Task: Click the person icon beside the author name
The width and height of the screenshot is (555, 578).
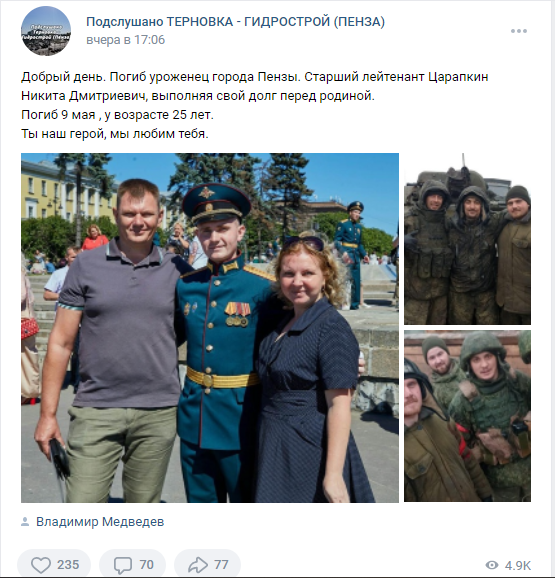Action: click(25, 522)
